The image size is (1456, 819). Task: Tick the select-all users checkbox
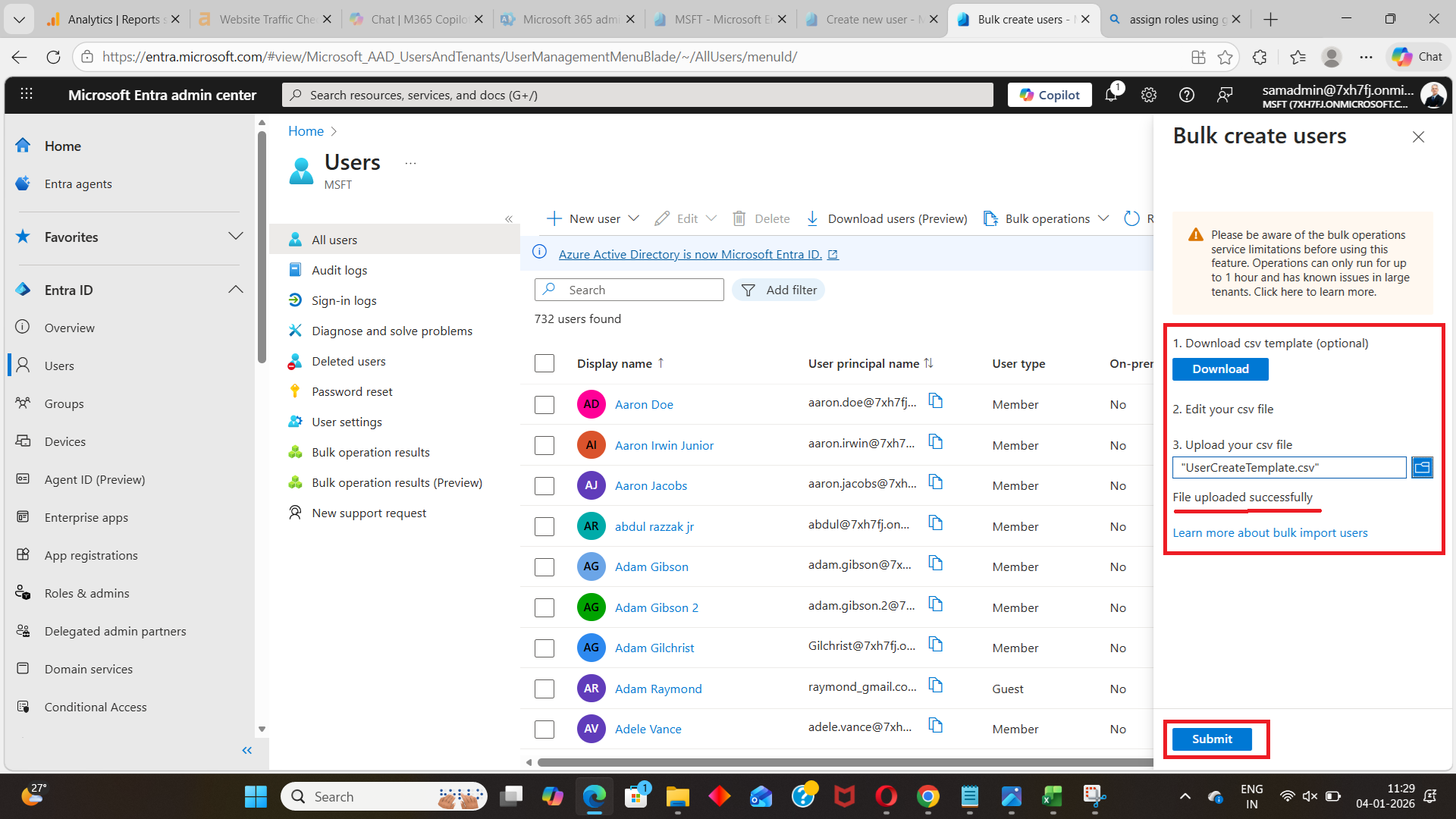pos(544,363)
